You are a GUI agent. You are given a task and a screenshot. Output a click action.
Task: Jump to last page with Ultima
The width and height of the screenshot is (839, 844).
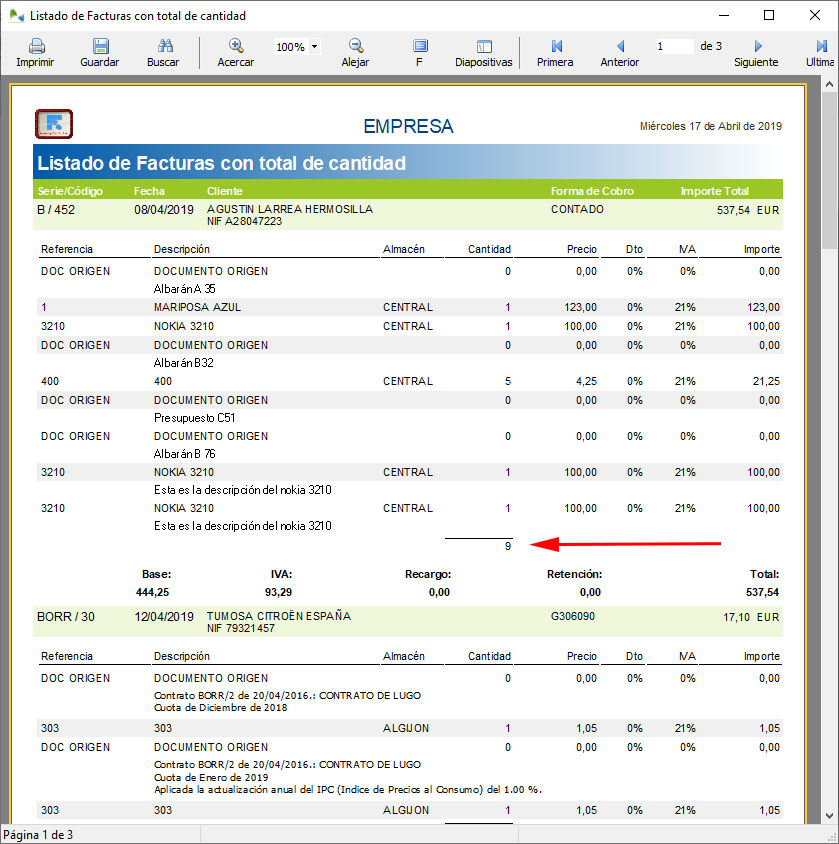click(x=822, y=47)
